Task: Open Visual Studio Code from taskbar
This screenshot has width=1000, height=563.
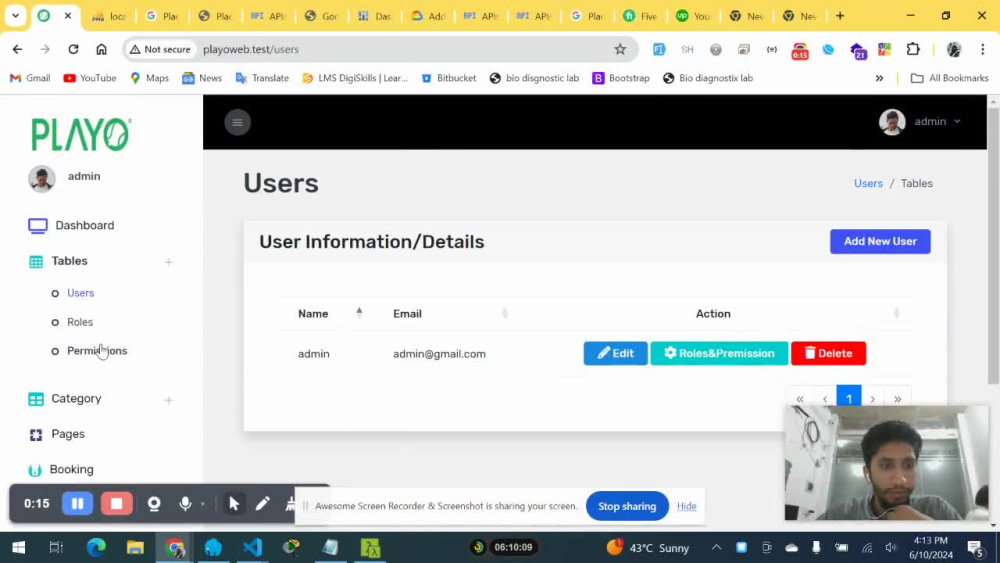Action: tap(253, 547)
